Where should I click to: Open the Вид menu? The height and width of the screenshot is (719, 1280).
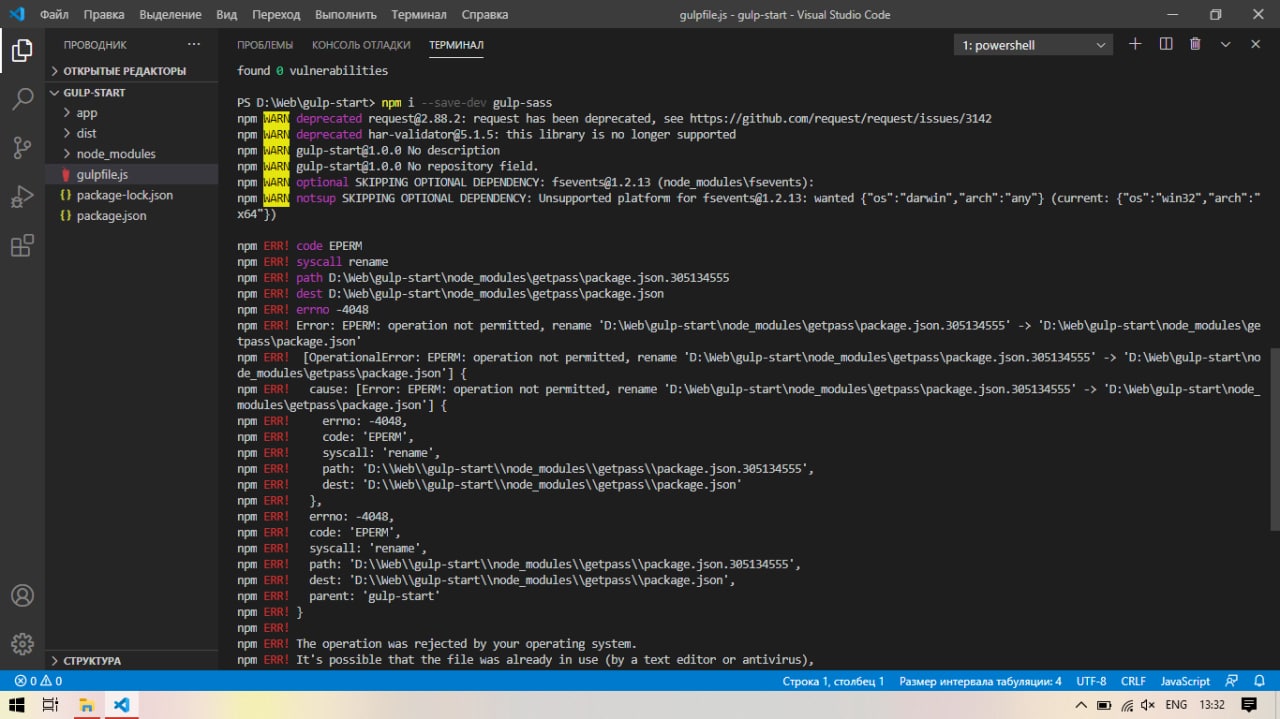click(x=227, y=15)
